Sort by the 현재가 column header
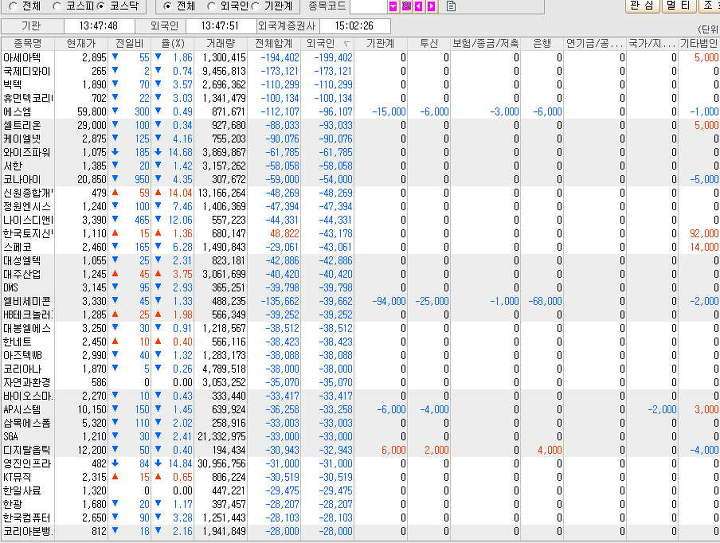The image size is (720, 543). click(81, 44)
